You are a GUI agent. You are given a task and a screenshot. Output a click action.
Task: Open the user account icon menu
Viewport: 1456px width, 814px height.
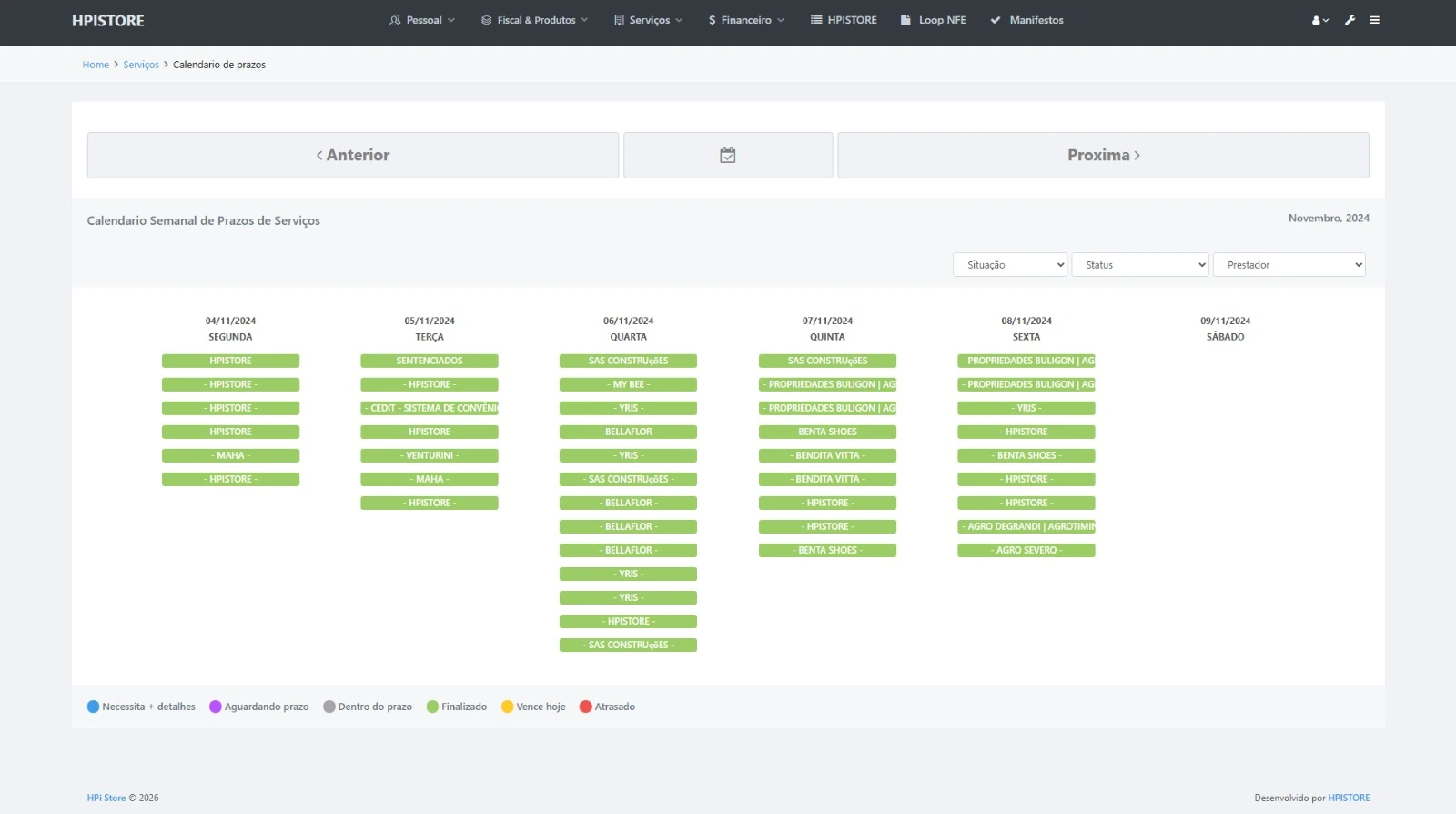tap(1319, 20)
